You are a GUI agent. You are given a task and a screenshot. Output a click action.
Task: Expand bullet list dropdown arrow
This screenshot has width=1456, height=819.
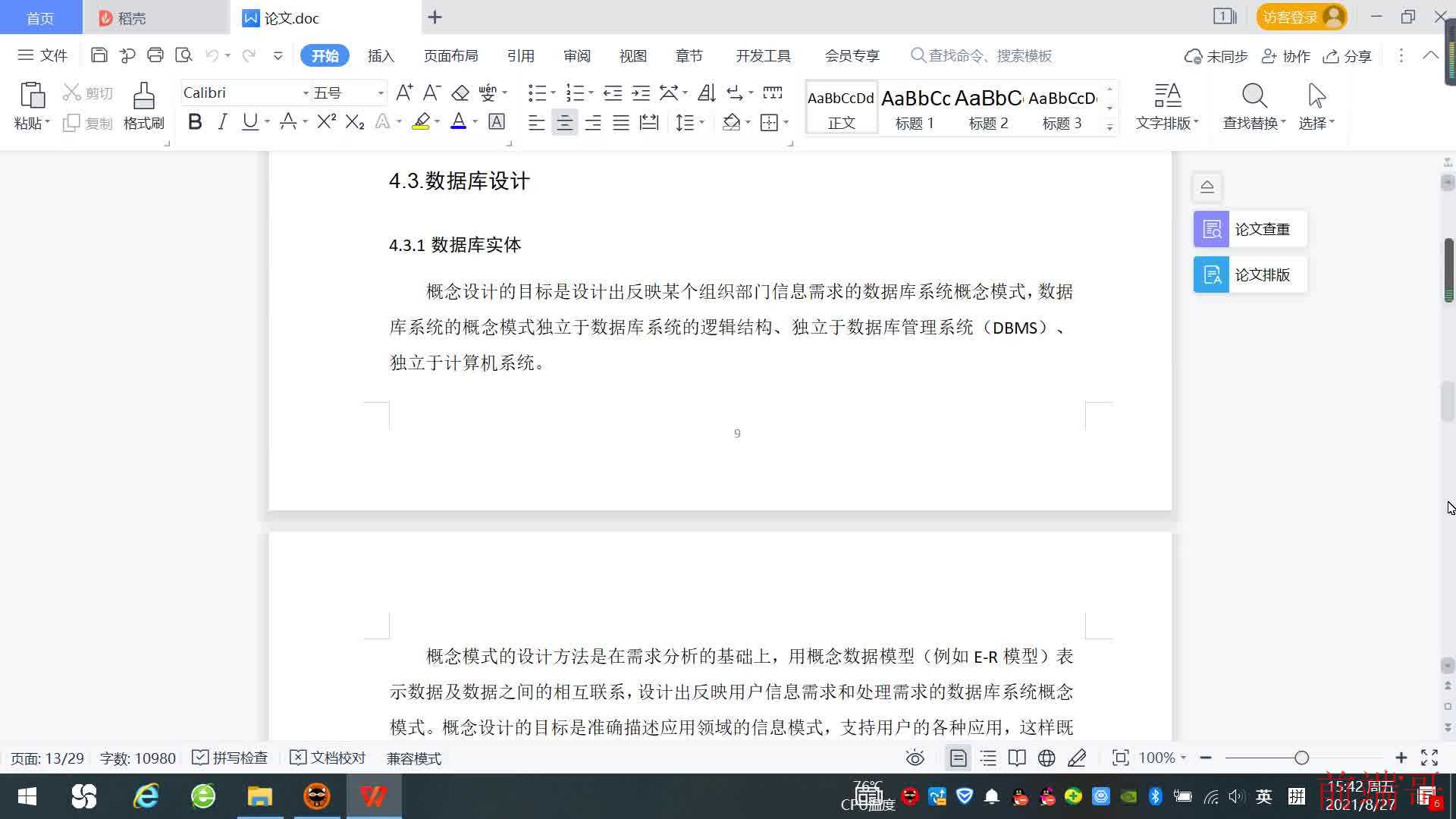[x=553, y=93]
